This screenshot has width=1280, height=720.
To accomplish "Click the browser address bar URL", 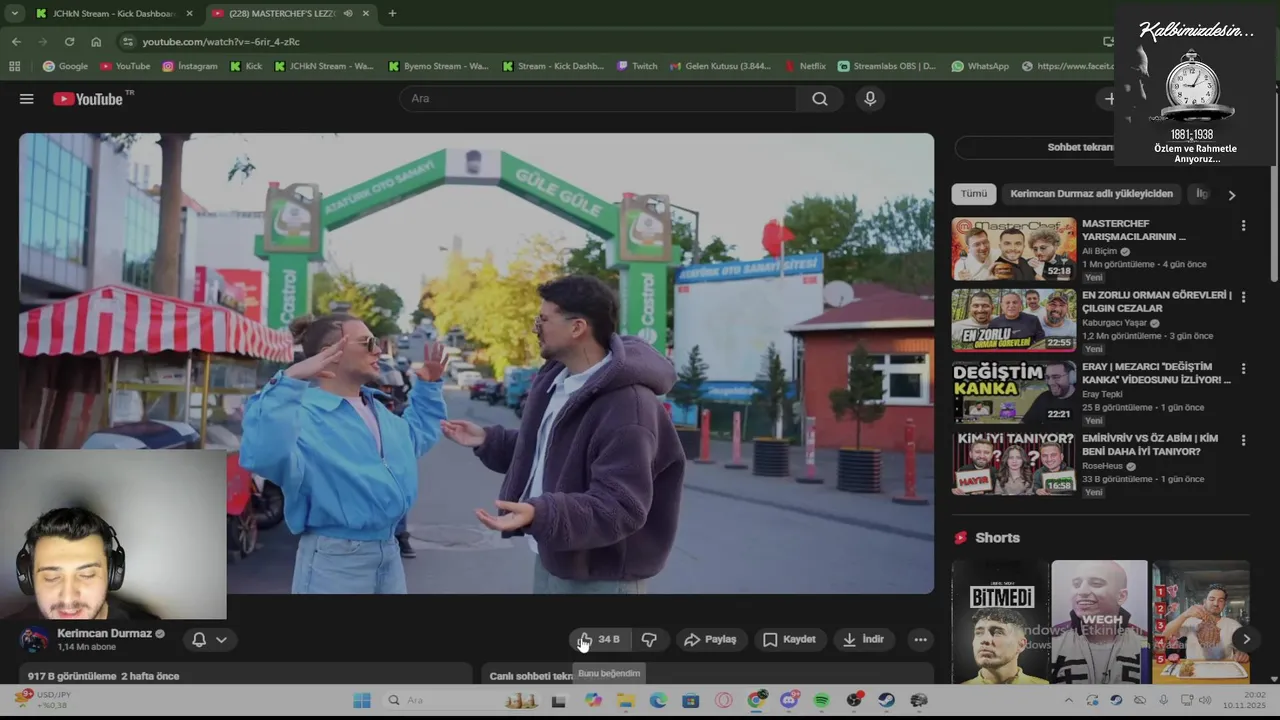I will click(x=221, y=42).
